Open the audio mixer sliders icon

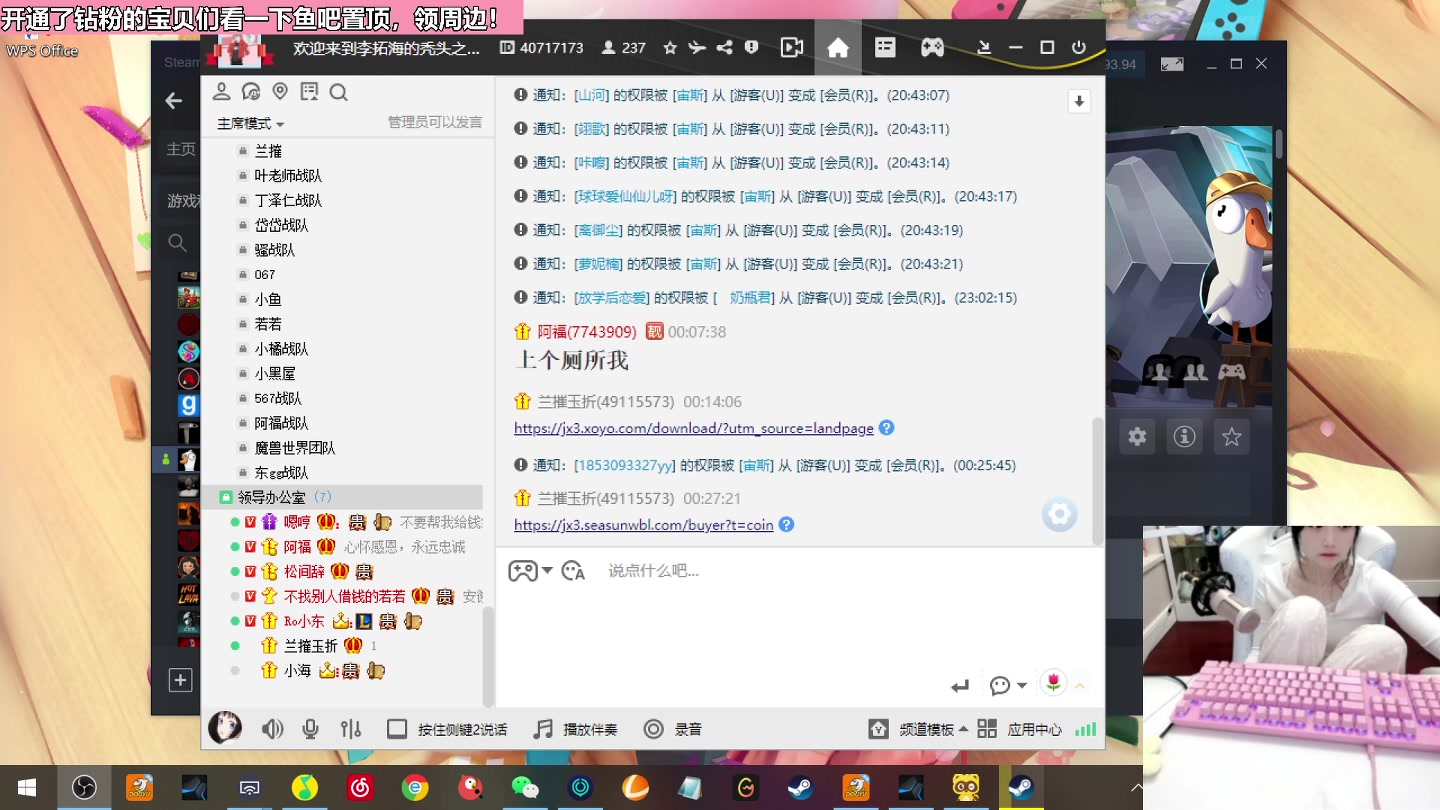click(x=349, y=729)
